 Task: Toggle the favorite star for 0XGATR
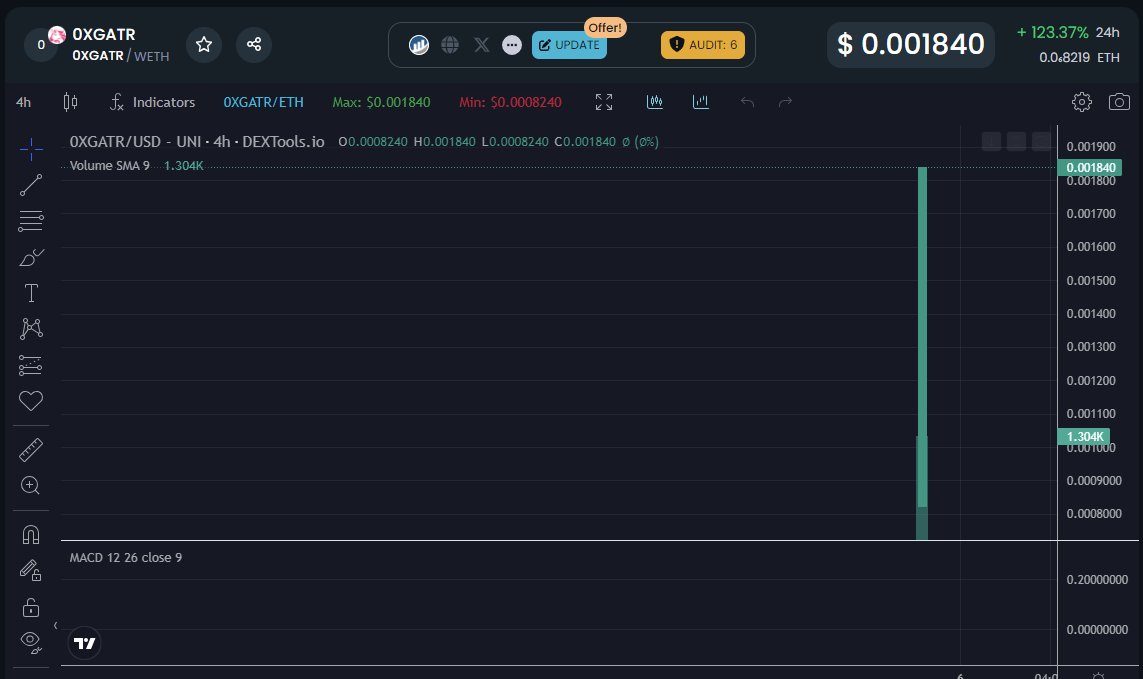203,44
